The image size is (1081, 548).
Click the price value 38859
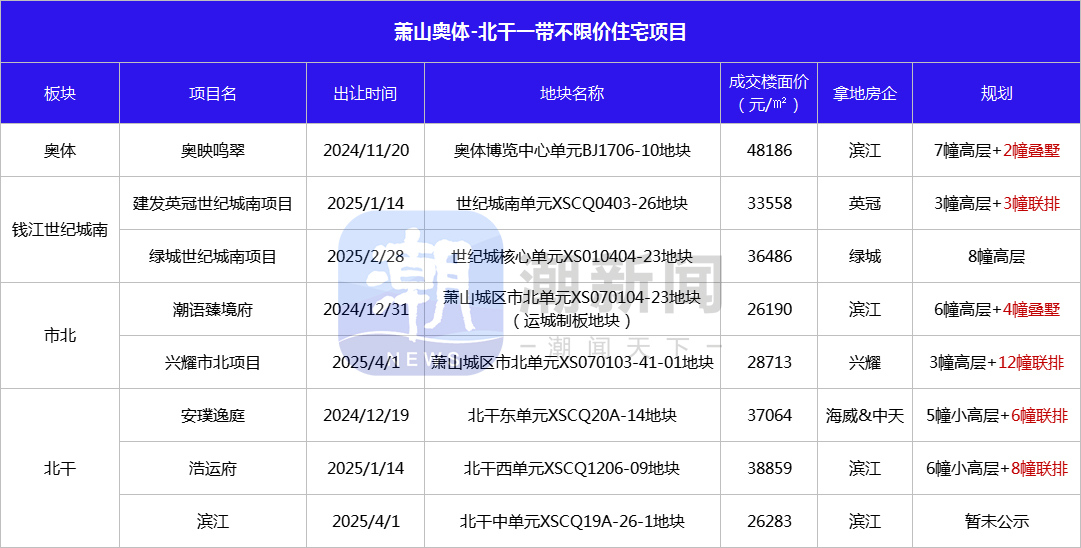coord(769,469)
